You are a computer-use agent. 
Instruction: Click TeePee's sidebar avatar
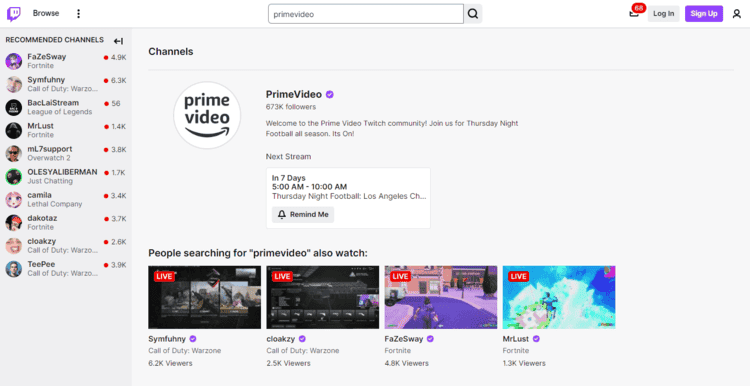(14, 269)
